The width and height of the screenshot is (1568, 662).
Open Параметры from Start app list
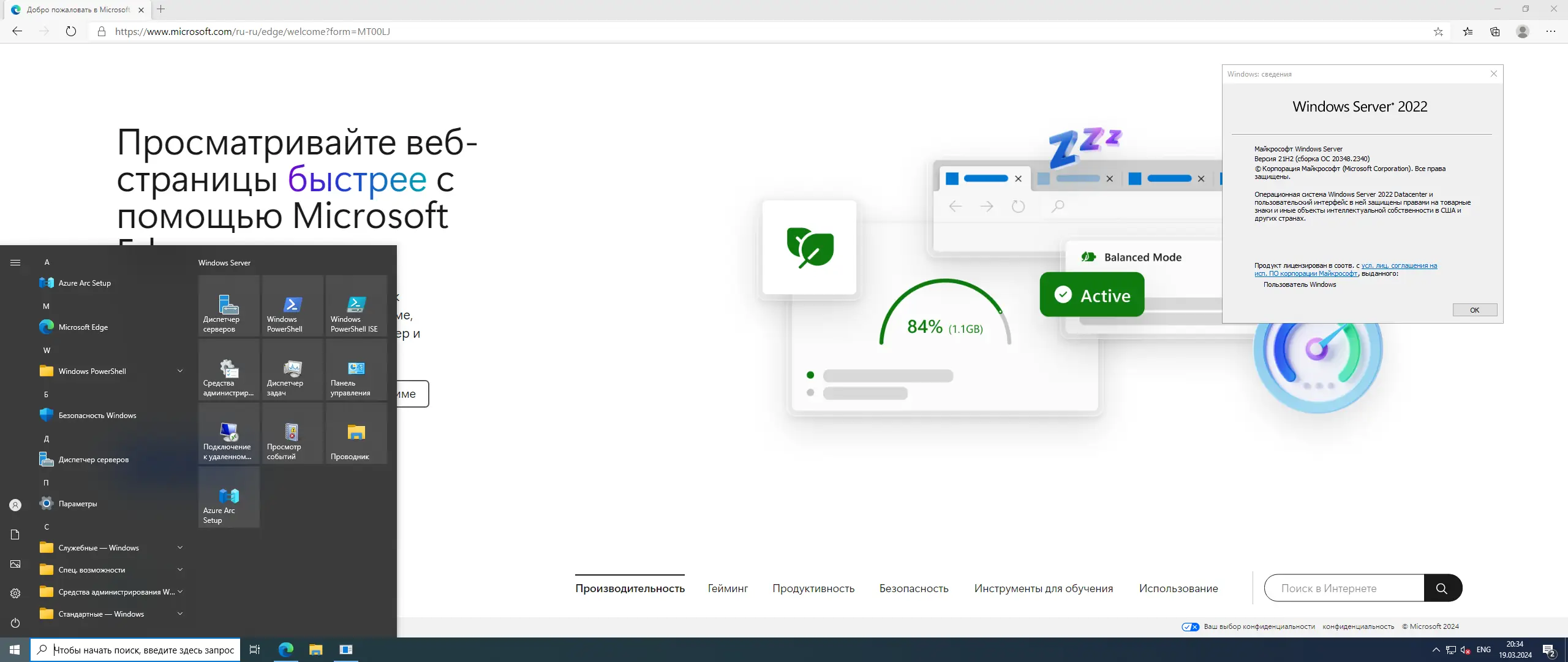click(78, 503)
